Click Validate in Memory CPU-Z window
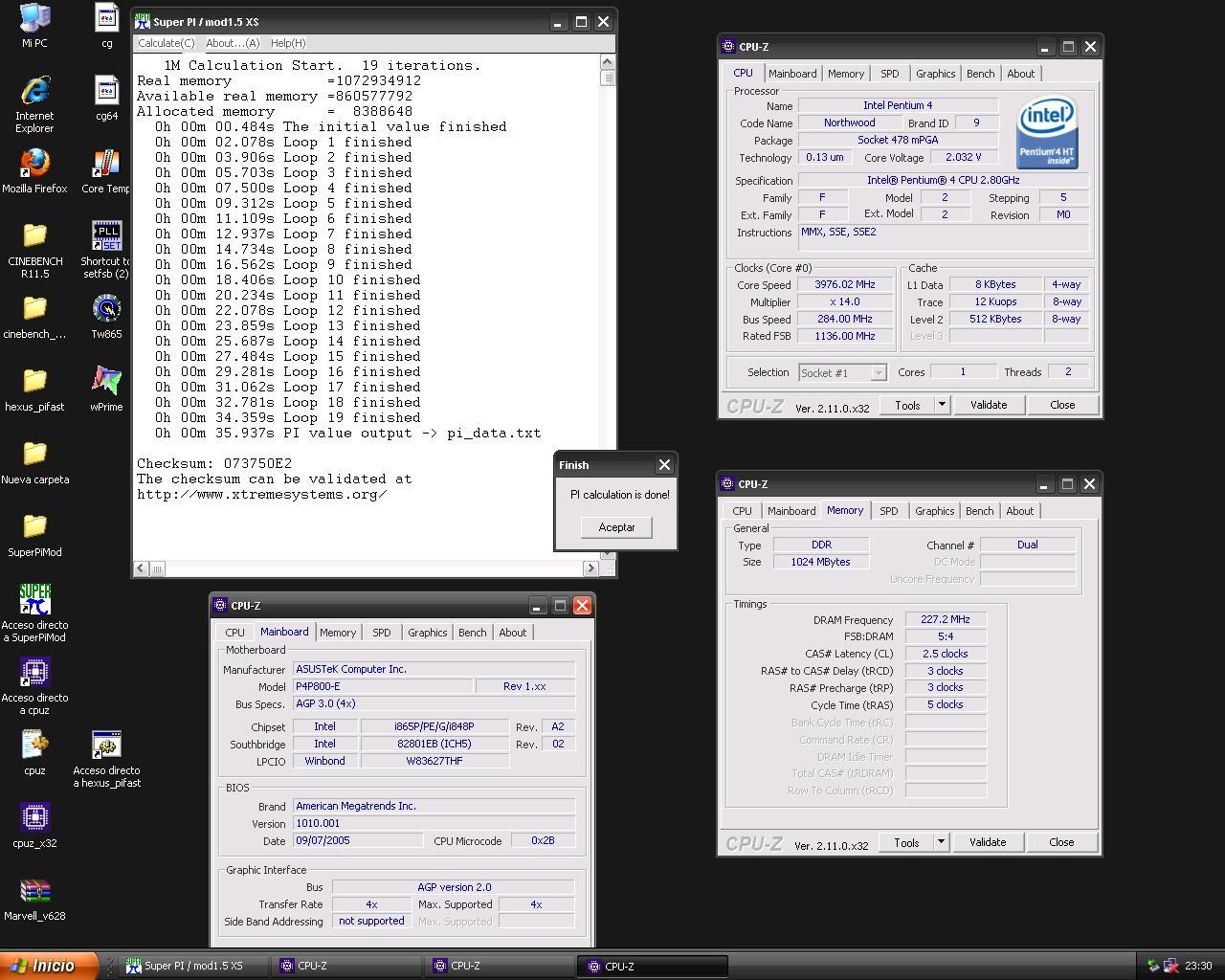This screenshot has height=980, width=1225. [988, 842]
